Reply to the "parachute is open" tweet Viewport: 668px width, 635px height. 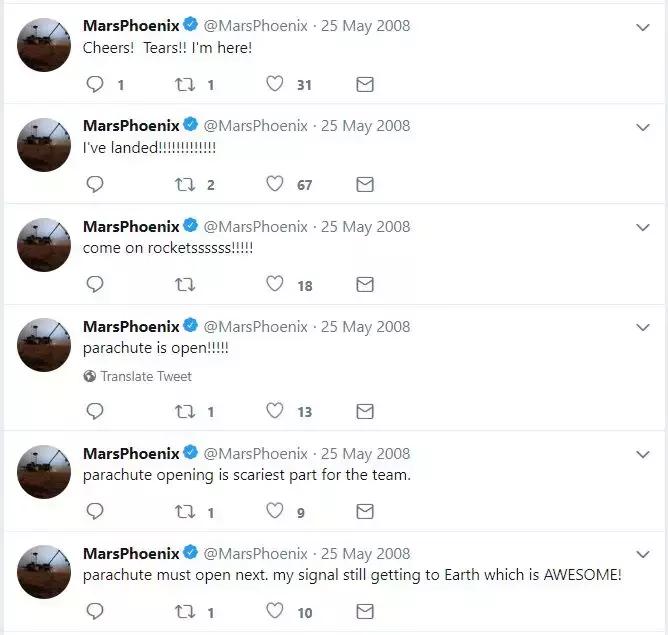(95, 411)
